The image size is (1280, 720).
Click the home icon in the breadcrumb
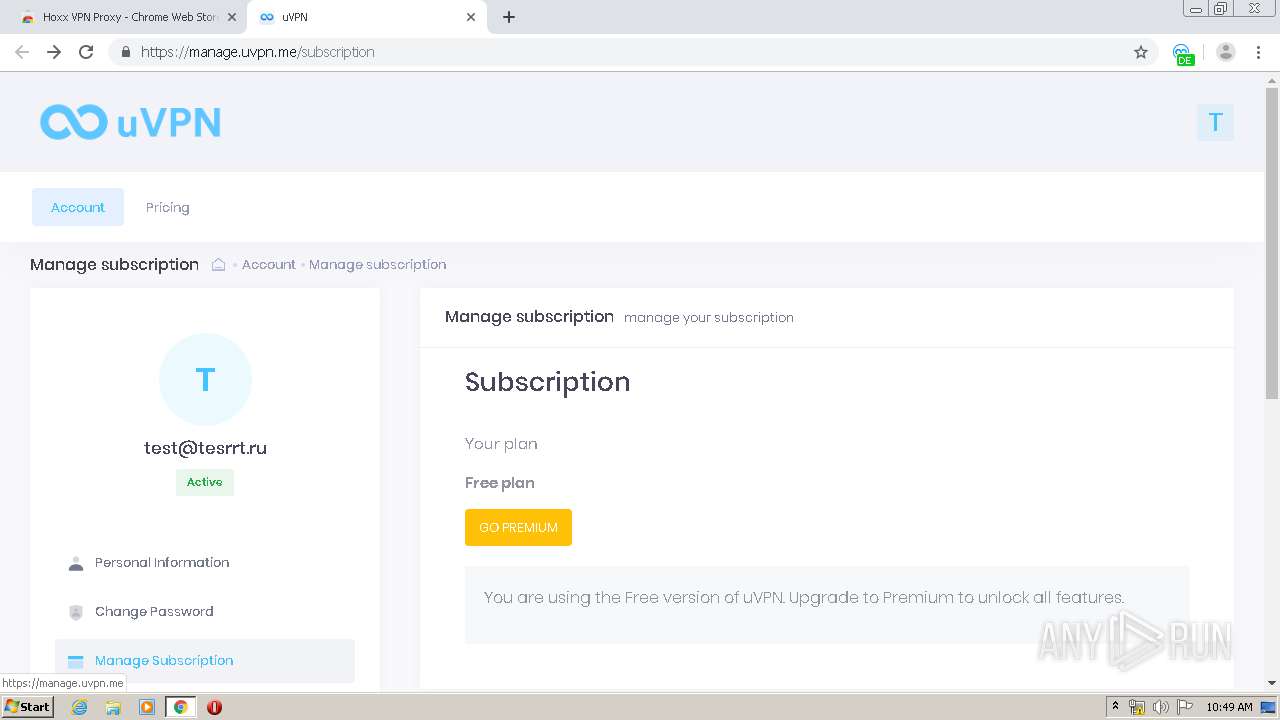pyautogui.click(x=218, y=264)
